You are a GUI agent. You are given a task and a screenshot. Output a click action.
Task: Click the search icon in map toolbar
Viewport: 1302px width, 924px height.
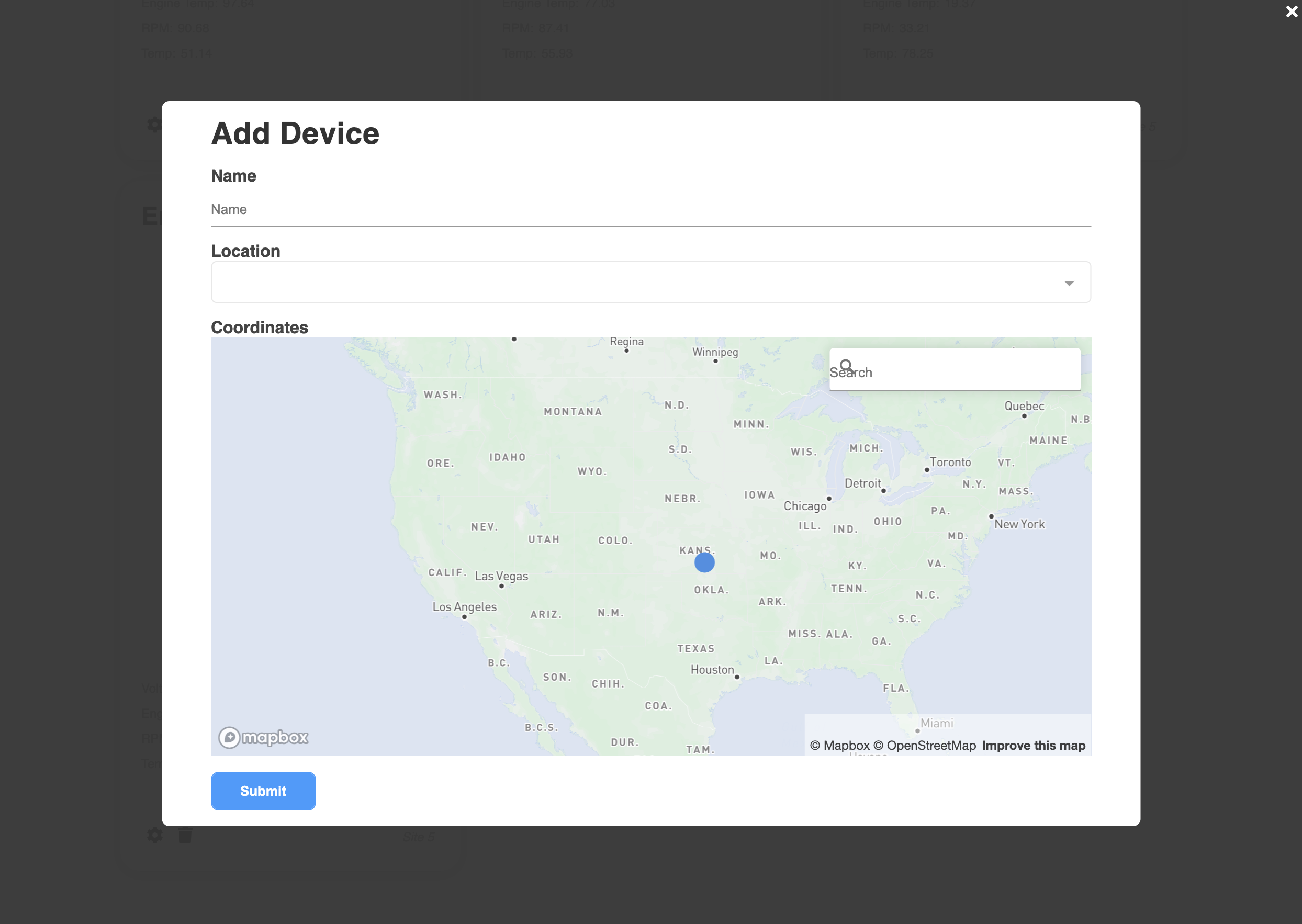[x=846, y=365]
